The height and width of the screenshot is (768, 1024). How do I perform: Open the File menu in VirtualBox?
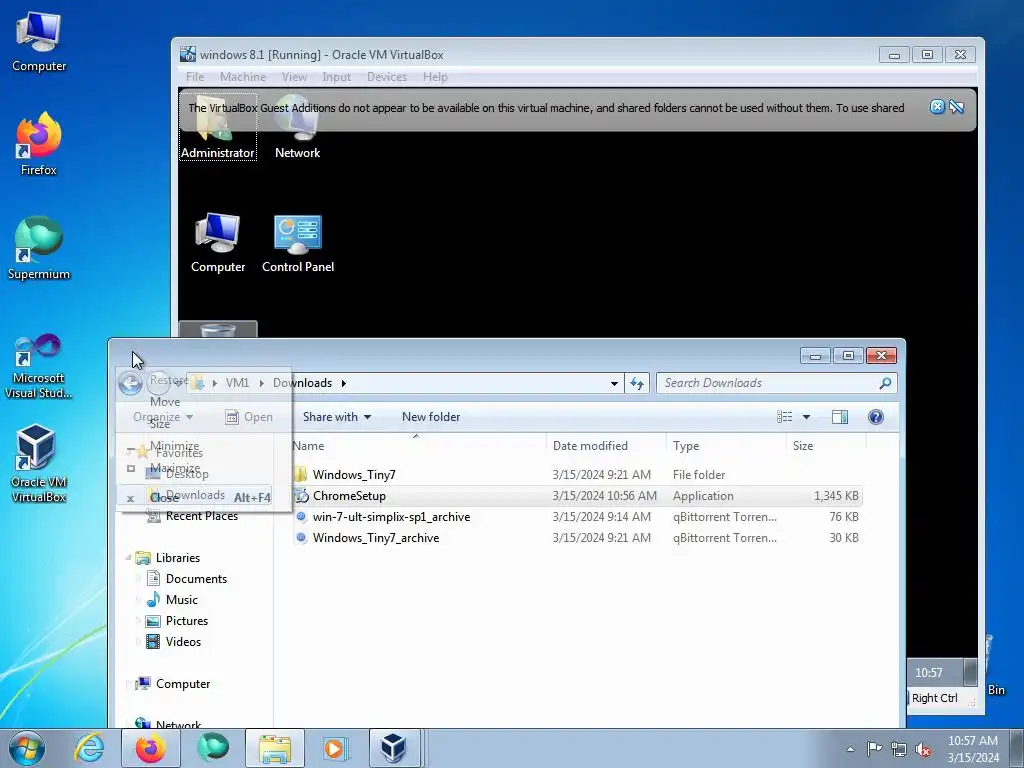point(195,77)
